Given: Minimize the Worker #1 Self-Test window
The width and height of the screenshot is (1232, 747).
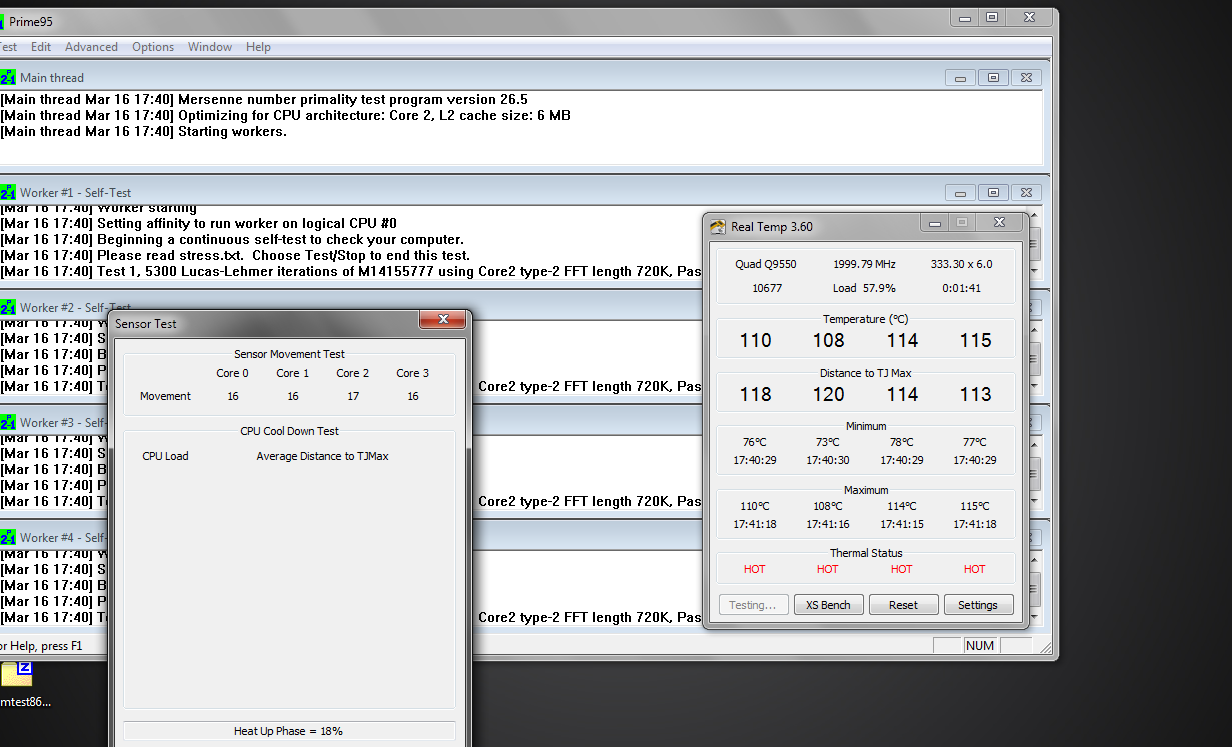Looking at the screenshot, I should tap(960, 193).
